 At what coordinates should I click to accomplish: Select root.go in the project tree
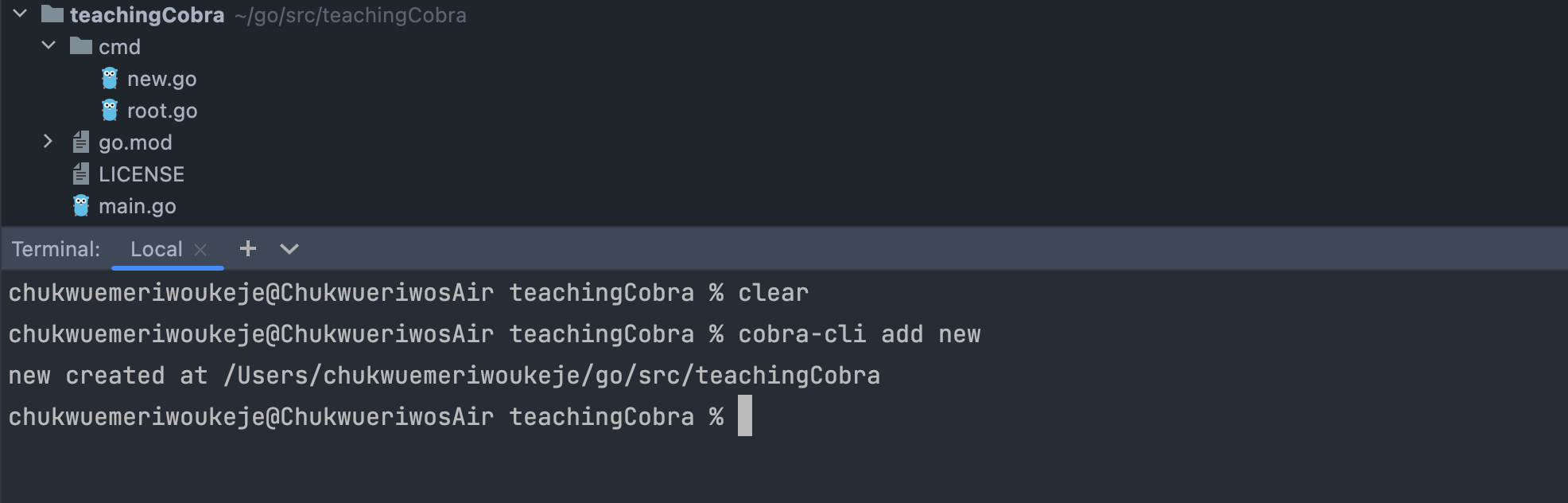(x=162, y=111)
